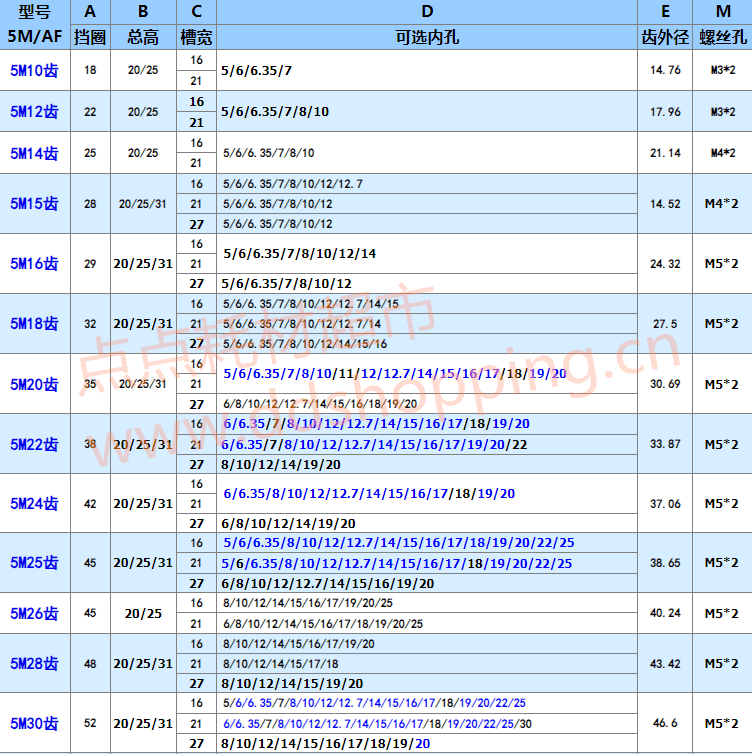Click tooth diameter value 14.52
This screenshot has width=752, height=754.
(665, 204)
